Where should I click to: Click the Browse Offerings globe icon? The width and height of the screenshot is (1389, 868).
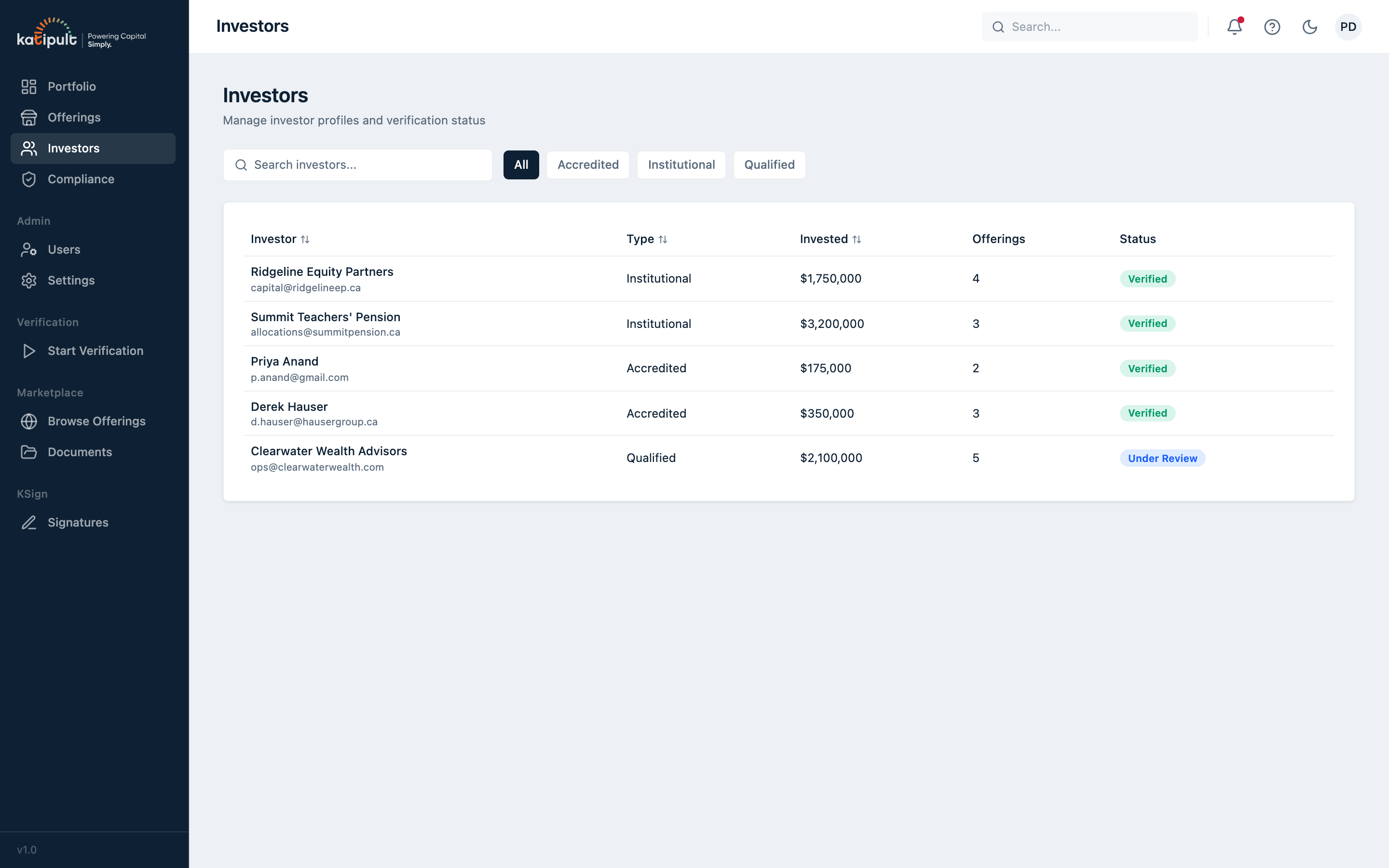(29, 421)
